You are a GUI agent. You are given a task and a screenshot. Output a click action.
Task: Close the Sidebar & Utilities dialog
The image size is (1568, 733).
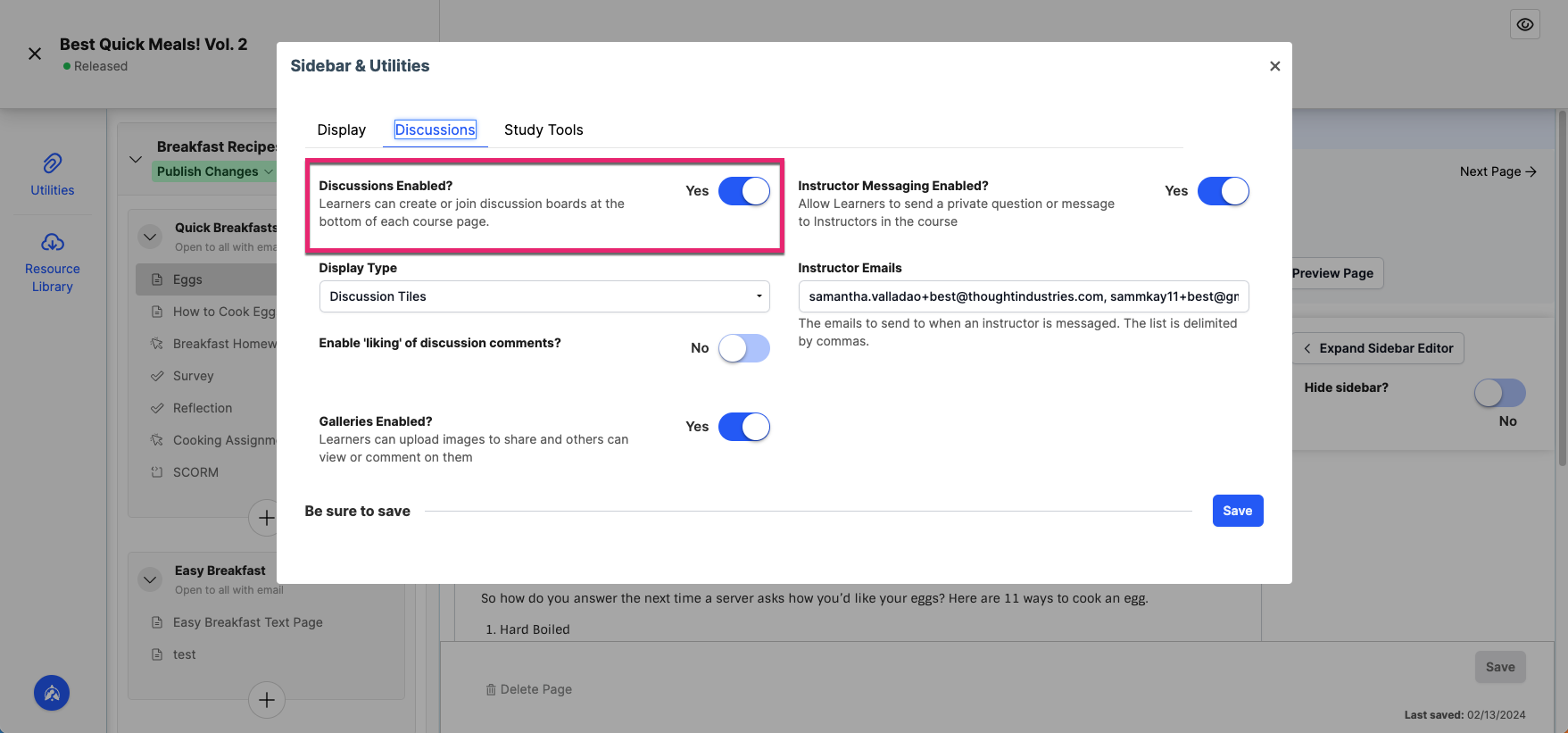point(1274,66)
